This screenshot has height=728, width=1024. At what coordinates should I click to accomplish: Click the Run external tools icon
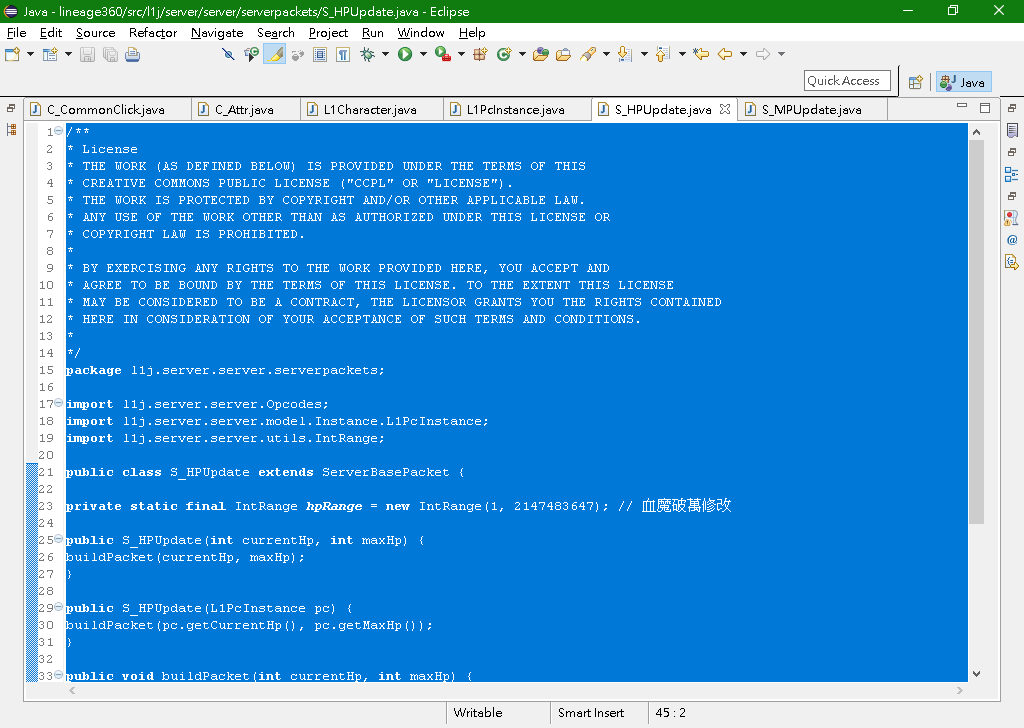point(442,55)
